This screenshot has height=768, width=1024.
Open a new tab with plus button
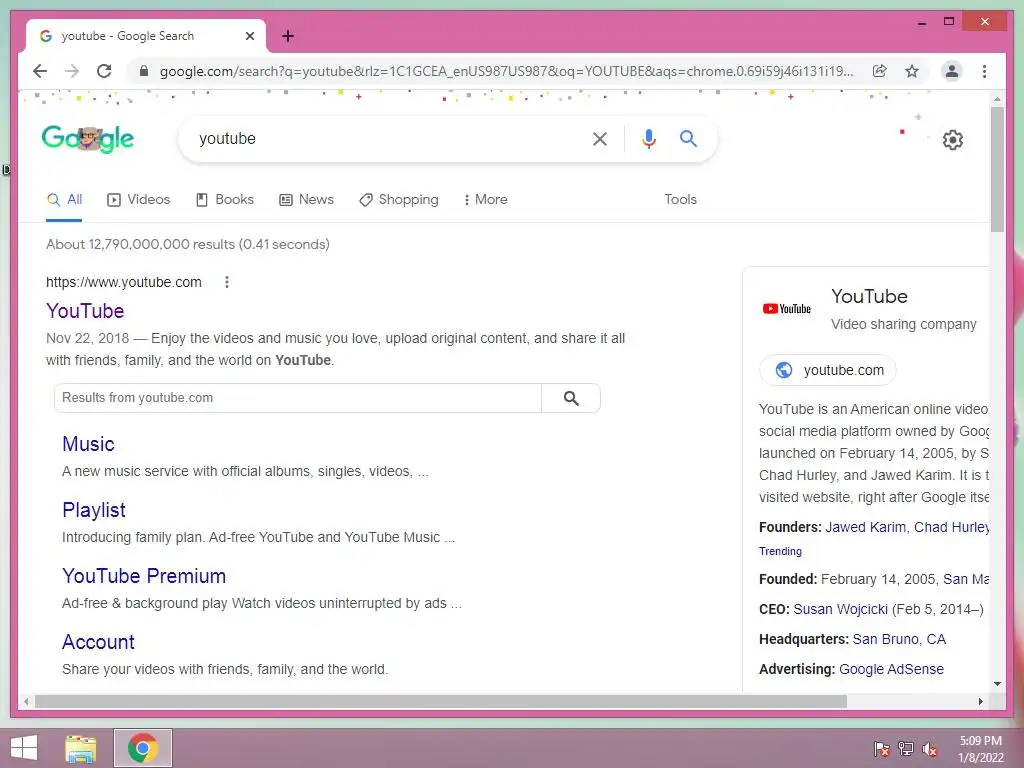pos(288,36)
